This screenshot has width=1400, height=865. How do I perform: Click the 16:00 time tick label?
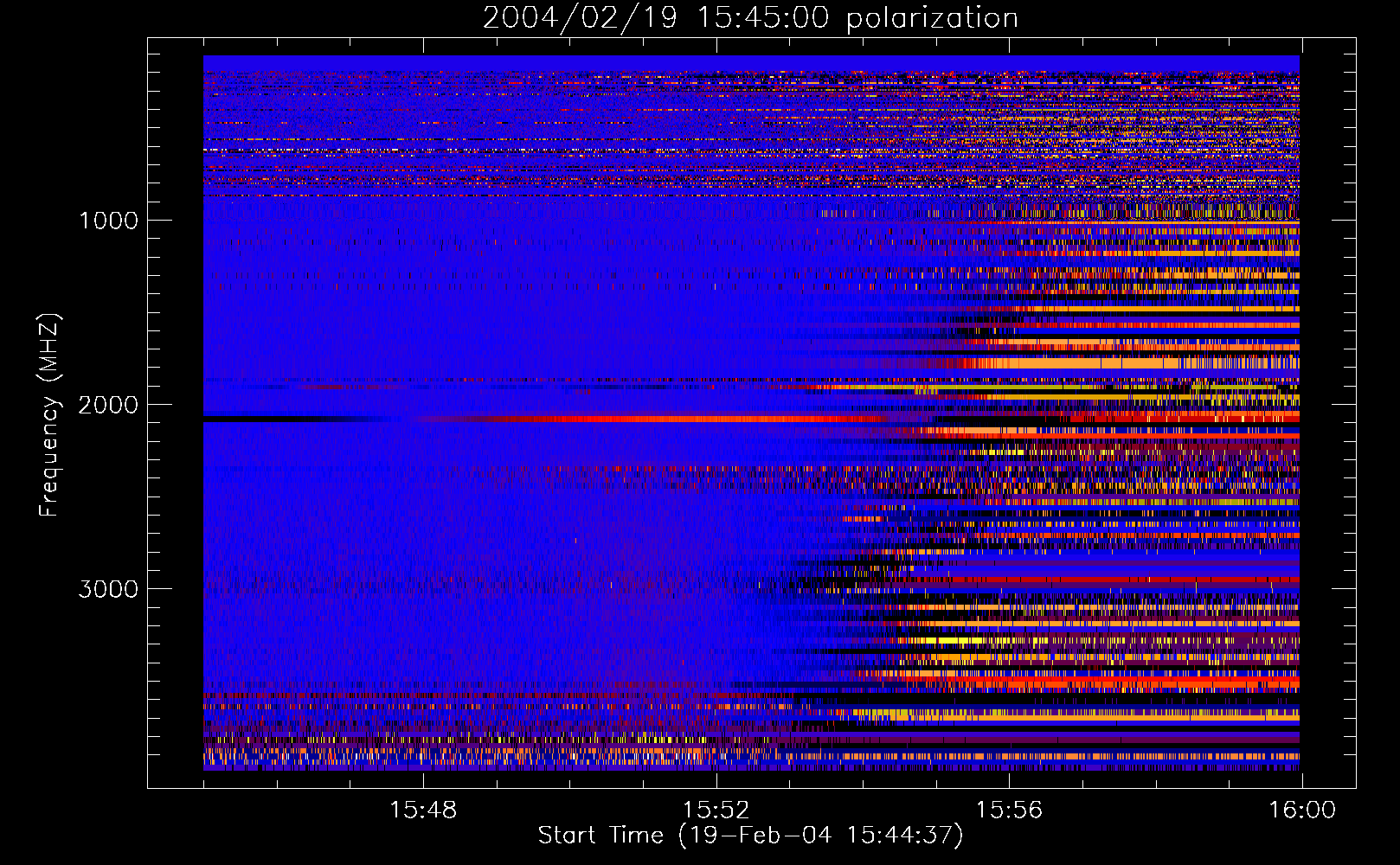(x=1302, y=811)
